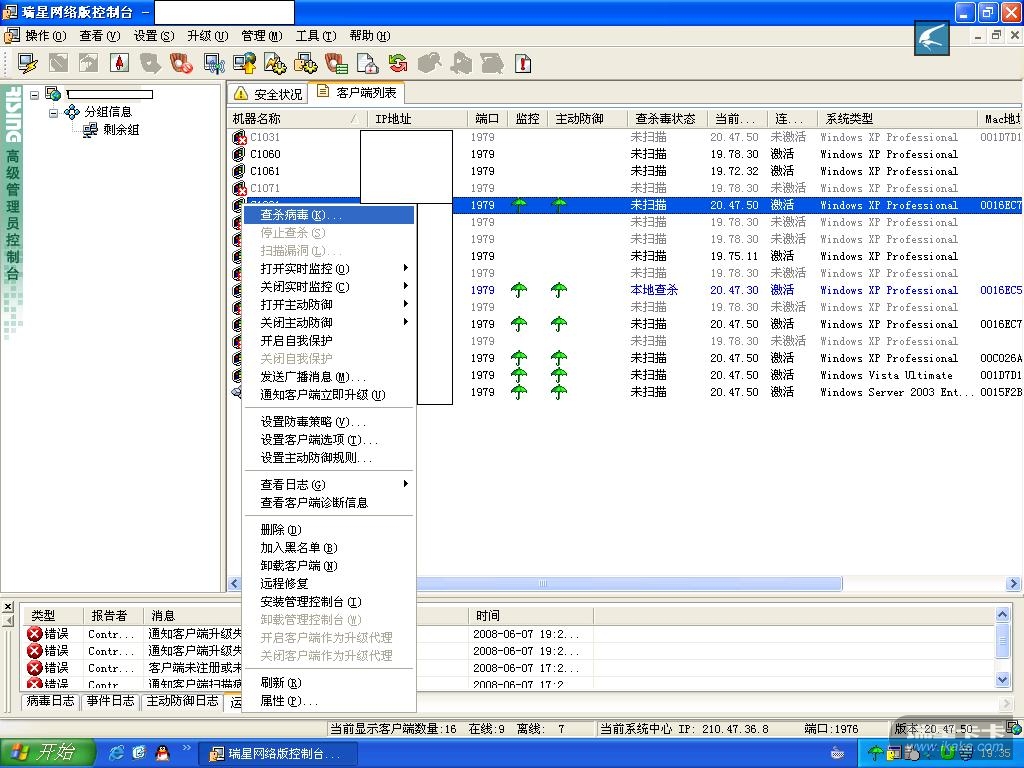Viewport: 1024px width, 768px height.
Task: Click the red rocket toolbar icon
Action: tap(120, 63)
